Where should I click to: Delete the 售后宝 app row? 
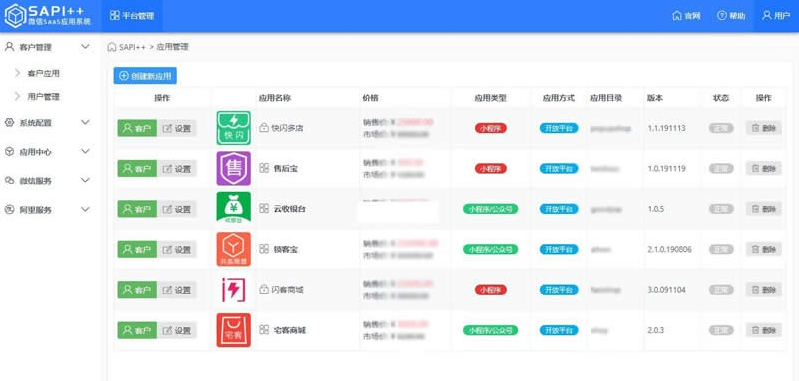tap(764, 169)
